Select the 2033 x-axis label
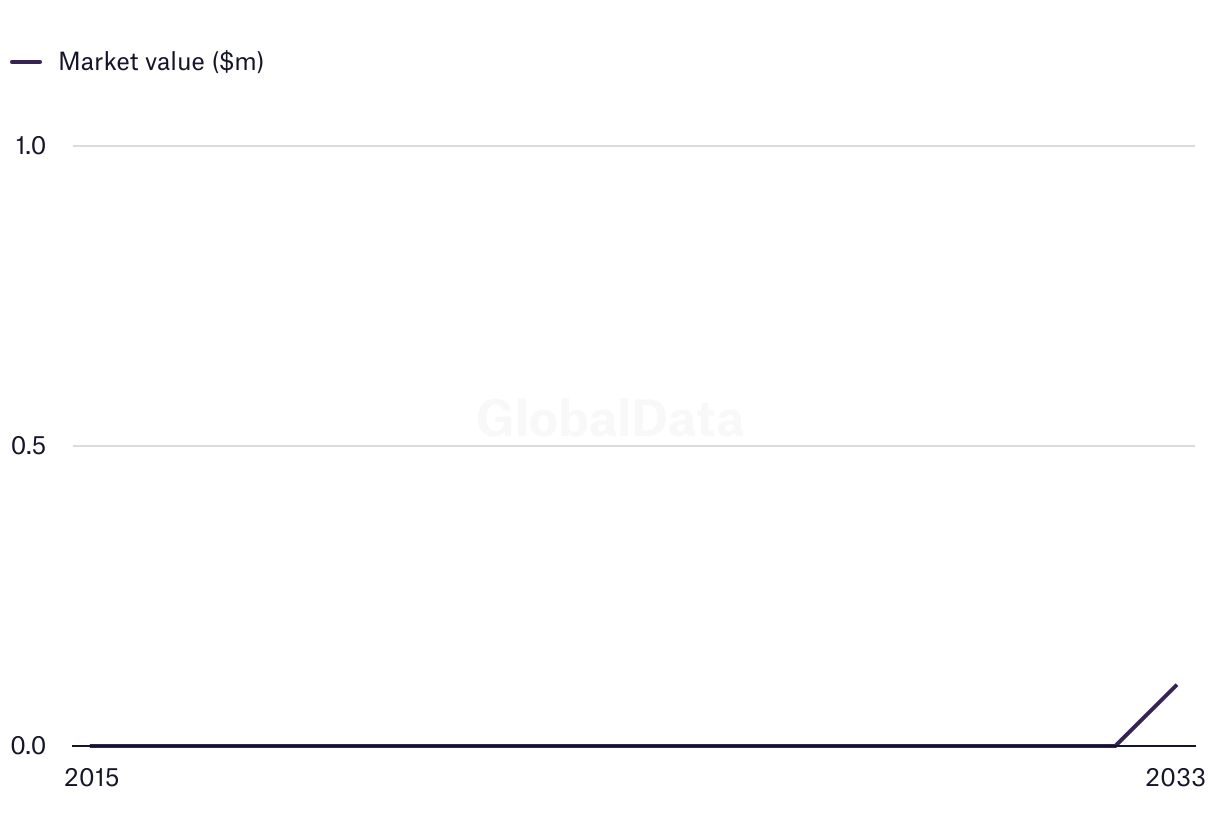Viewport: 1220px width, 836px height. (1176, 778)
